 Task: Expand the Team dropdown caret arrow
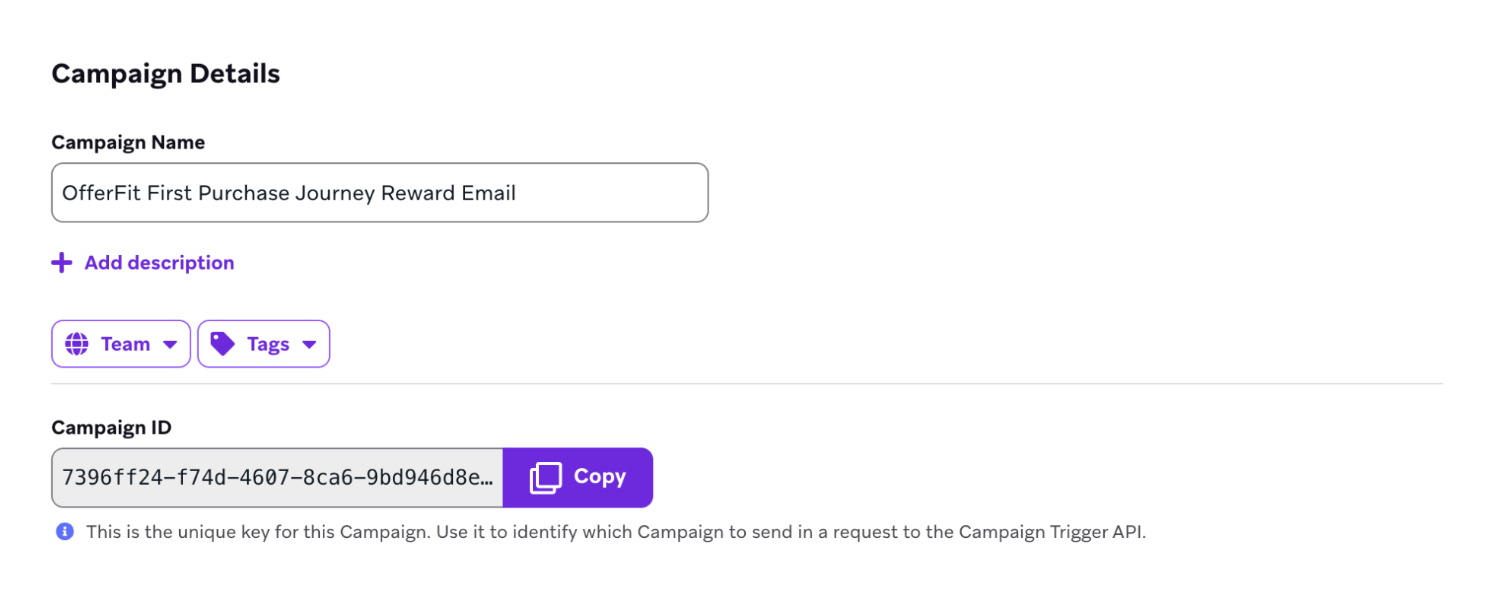click(170, 344)
